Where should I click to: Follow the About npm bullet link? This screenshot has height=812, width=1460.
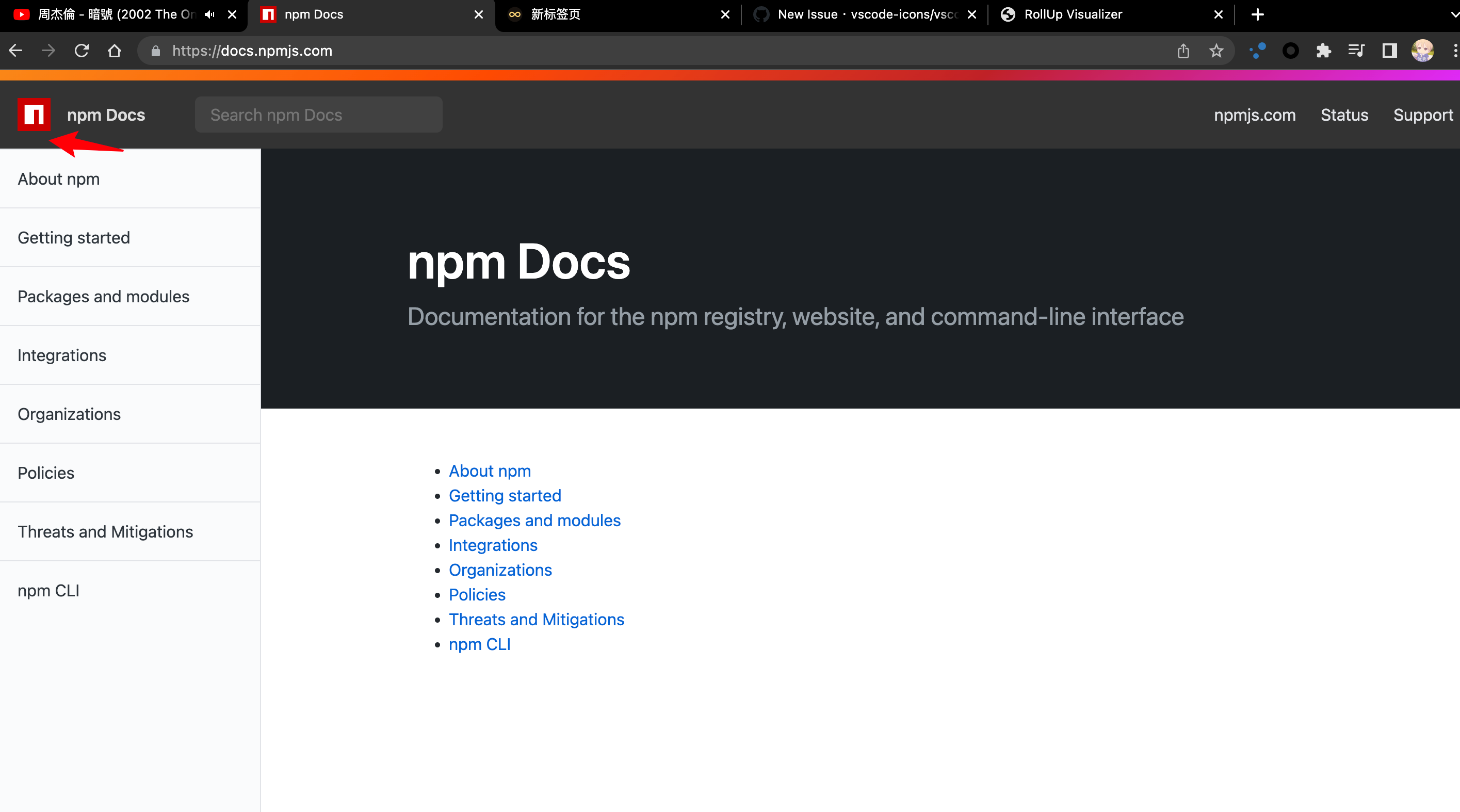(x=490, y=471)
